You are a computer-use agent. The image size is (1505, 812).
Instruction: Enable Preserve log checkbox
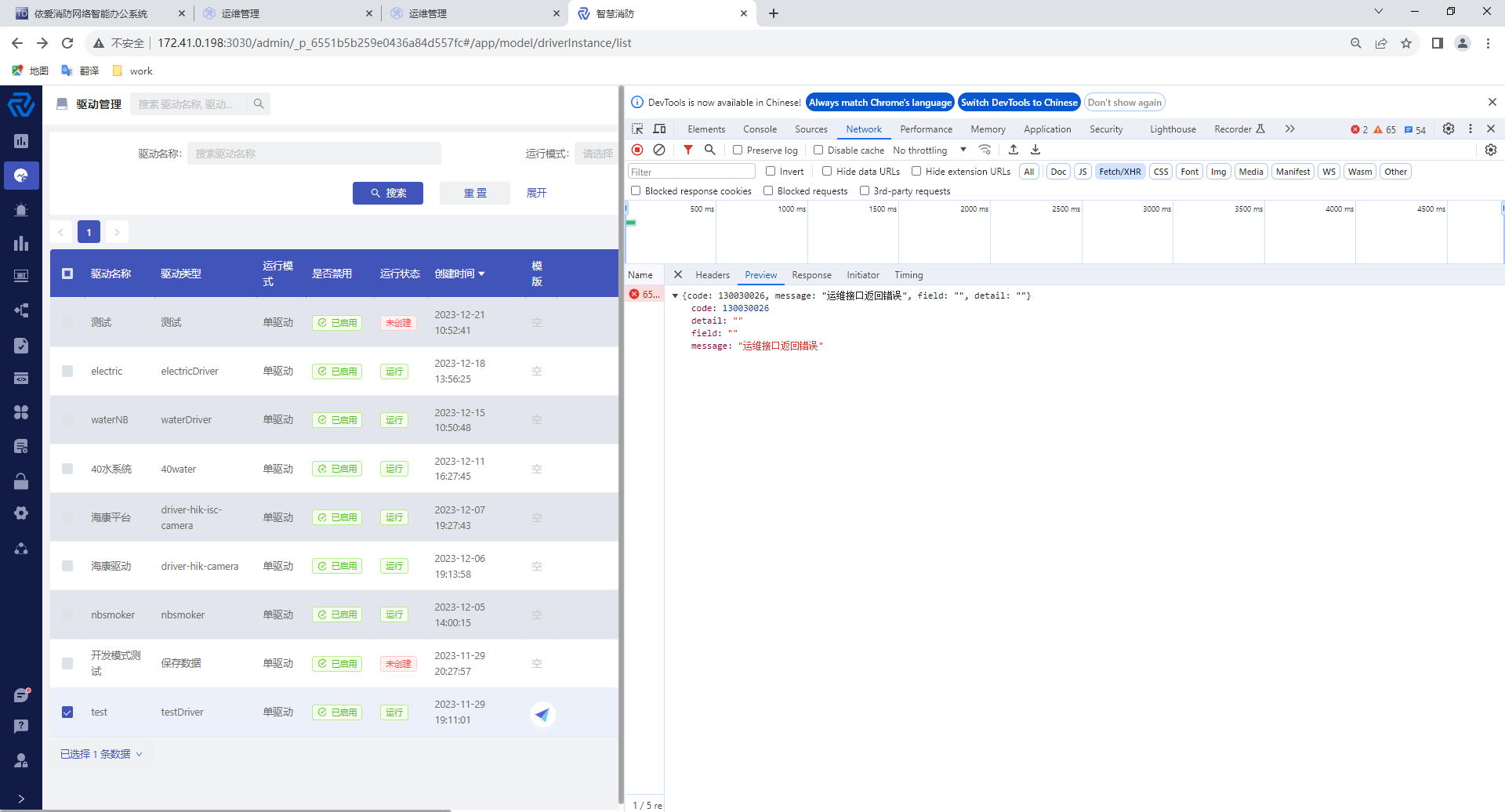[738, 150]
